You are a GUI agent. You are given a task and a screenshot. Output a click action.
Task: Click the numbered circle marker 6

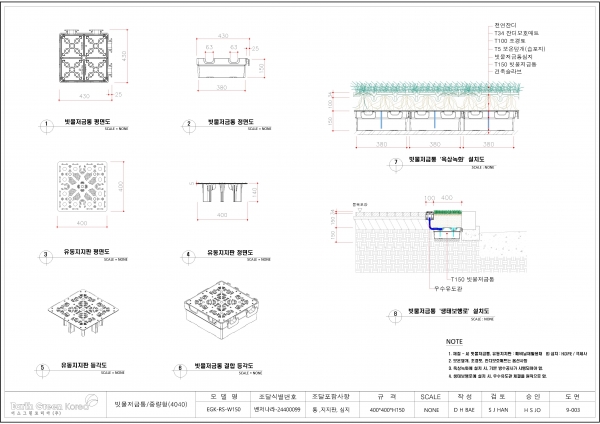click(x=180, y=370)
